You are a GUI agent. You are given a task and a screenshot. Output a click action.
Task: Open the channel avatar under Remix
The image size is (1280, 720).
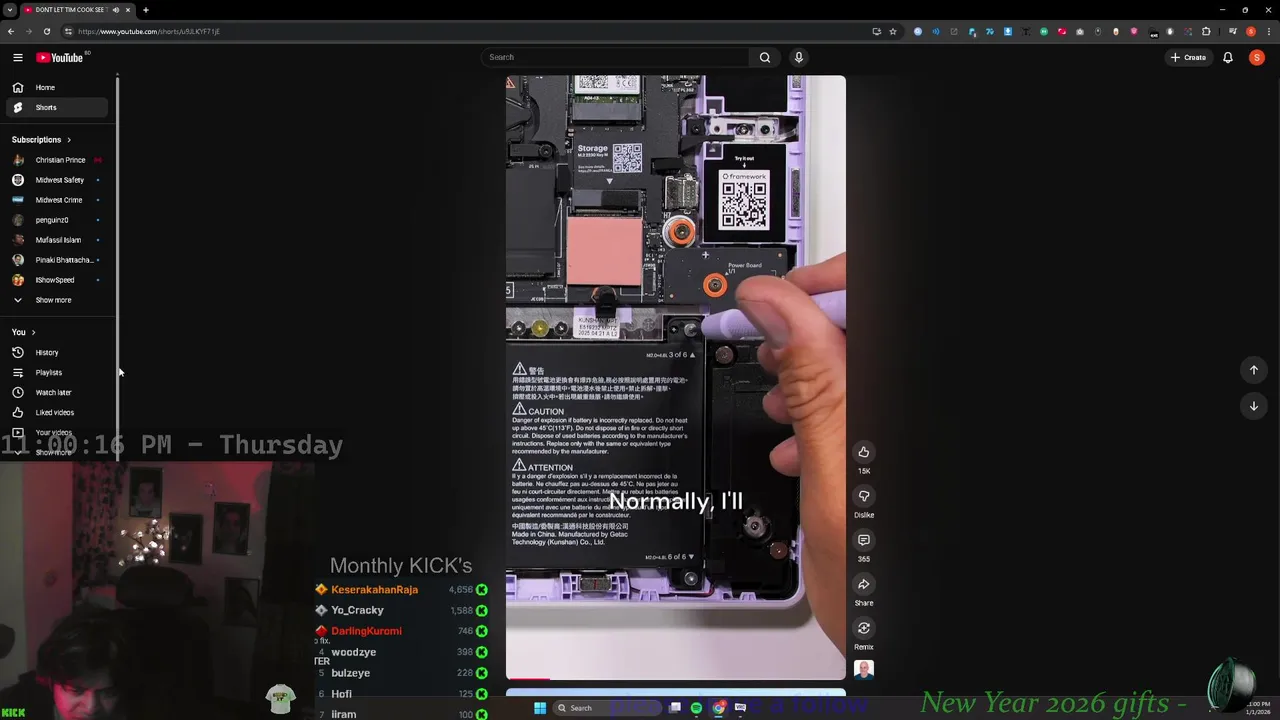[x=864, y=670]
